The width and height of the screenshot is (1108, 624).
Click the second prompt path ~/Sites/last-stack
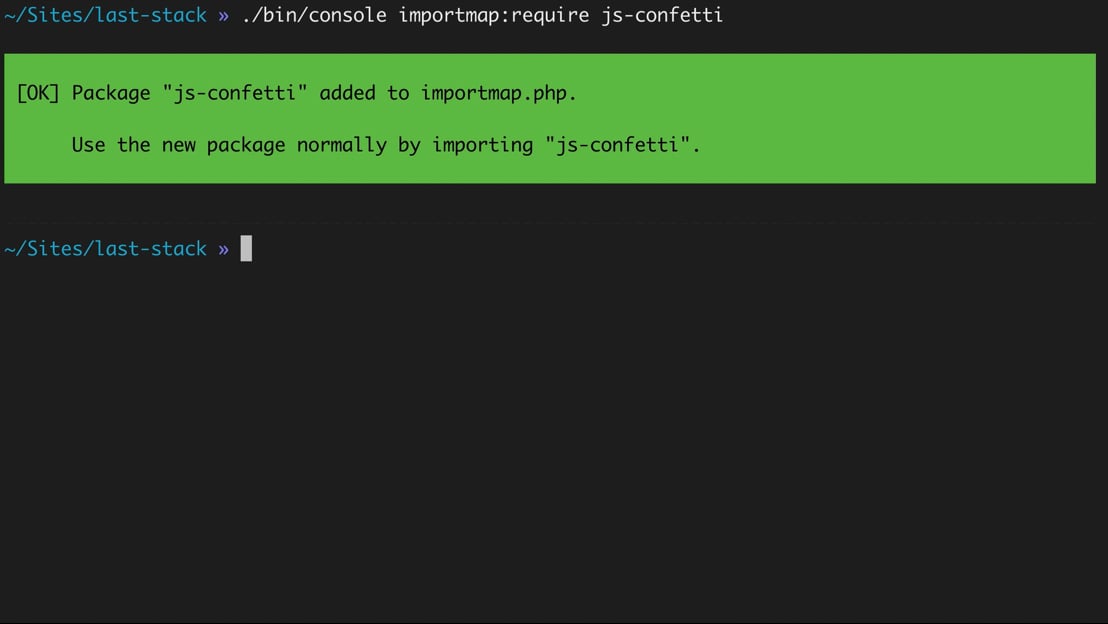[x=105, y=248]
